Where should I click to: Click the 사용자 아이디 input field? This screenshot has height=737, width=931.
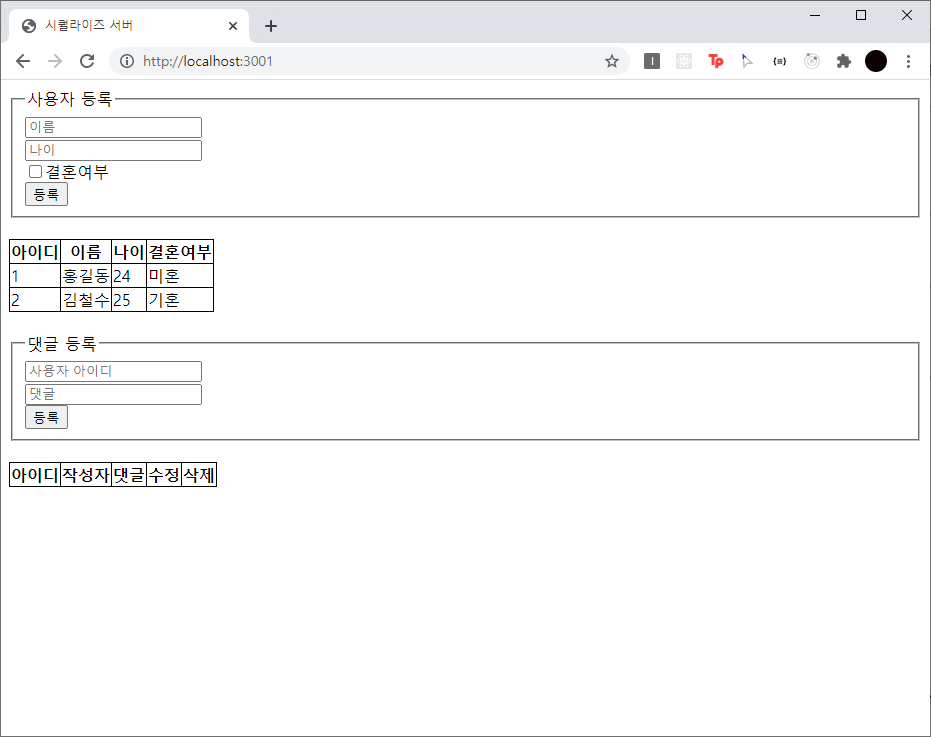click(x=113, y=371)
